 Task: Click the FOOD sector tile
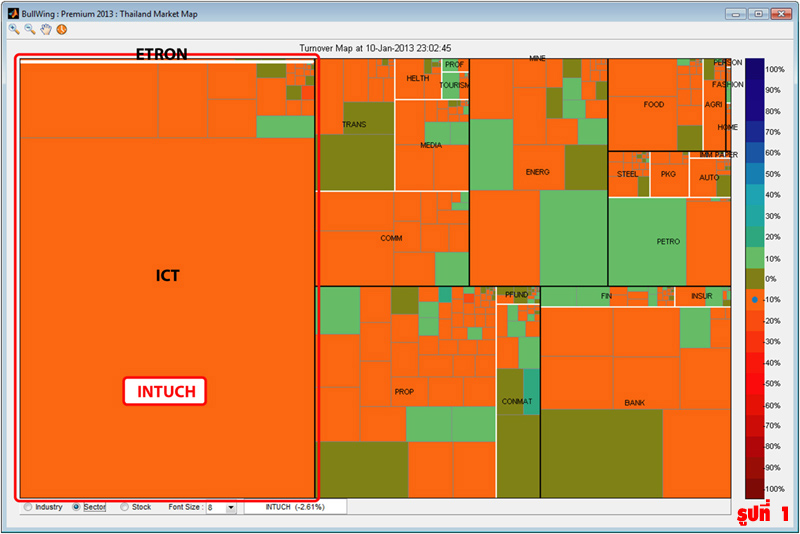click(x=653, y=104)
